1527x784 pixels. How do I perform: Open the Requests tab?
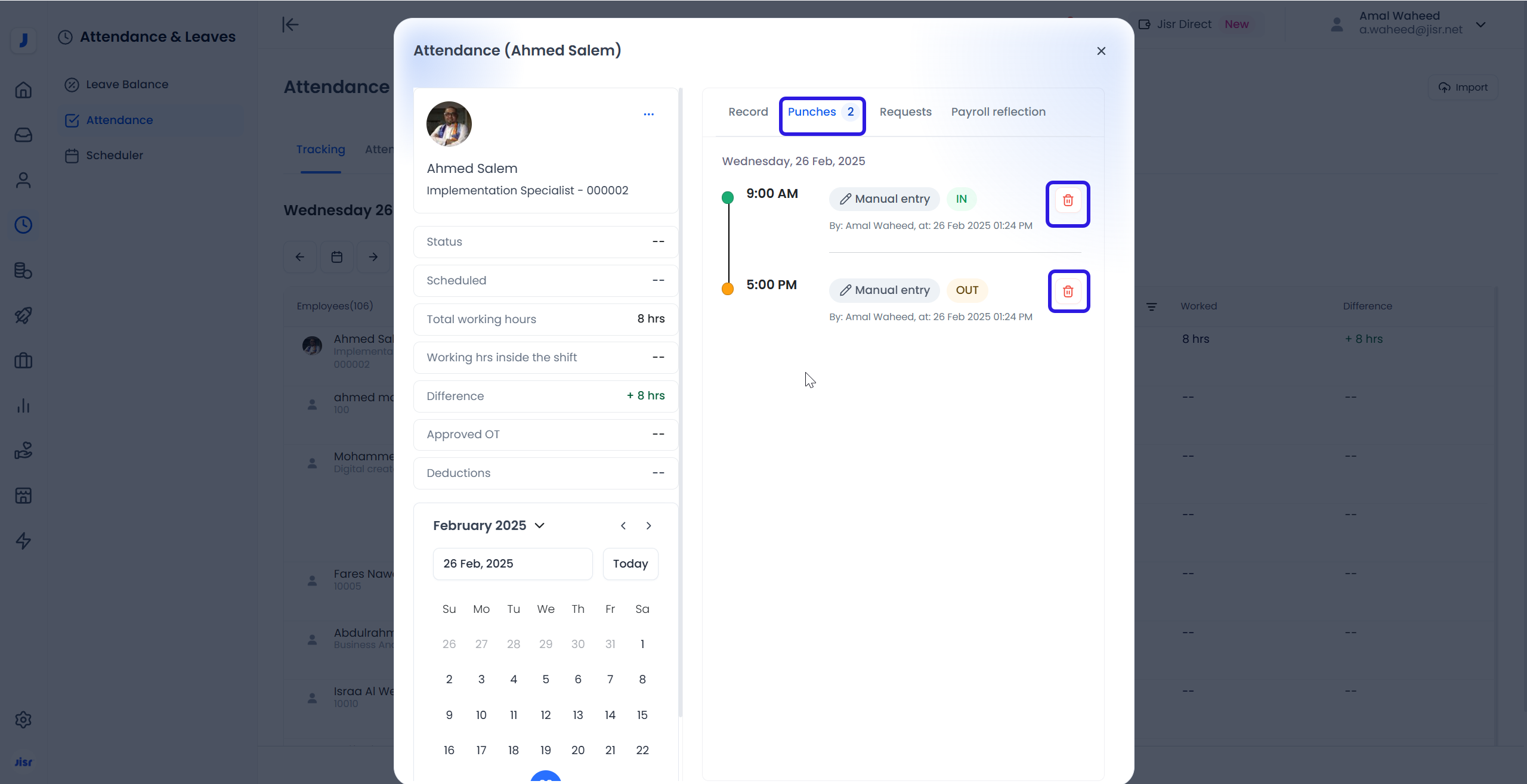click(905, 112)
